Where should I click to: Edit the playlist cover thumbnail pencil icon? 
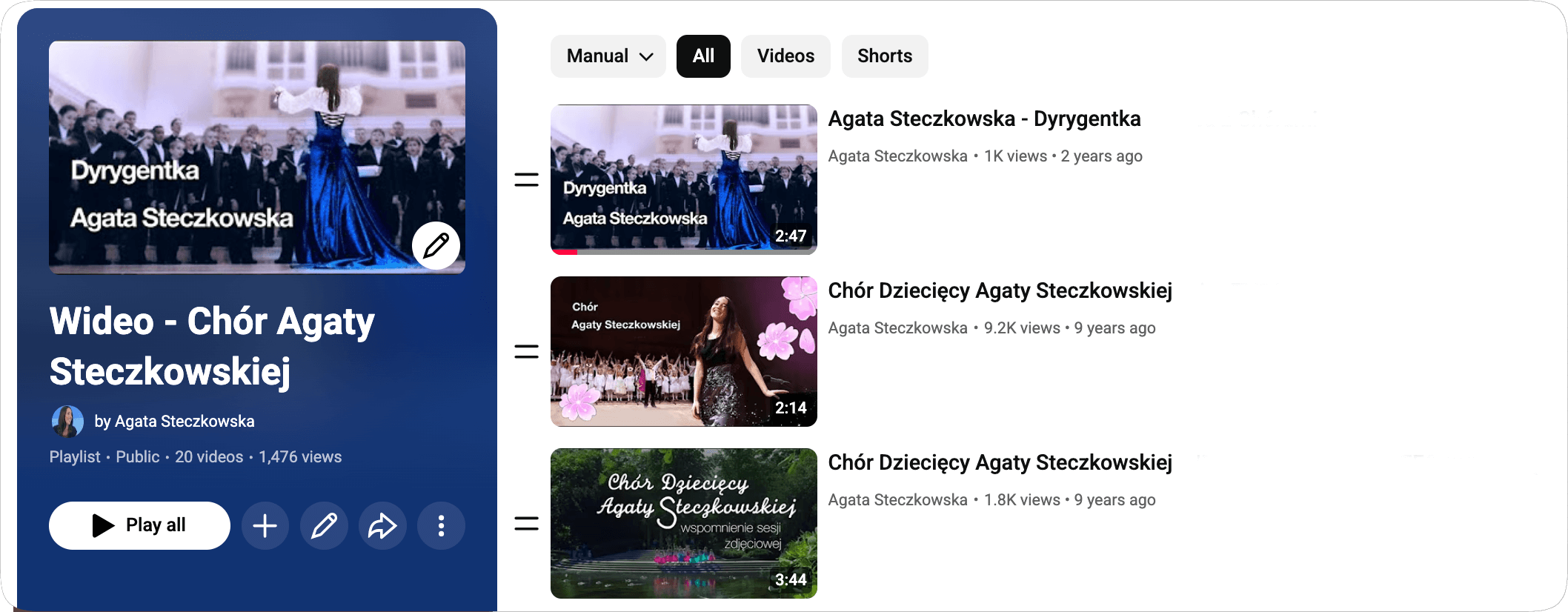coord(436,246)
